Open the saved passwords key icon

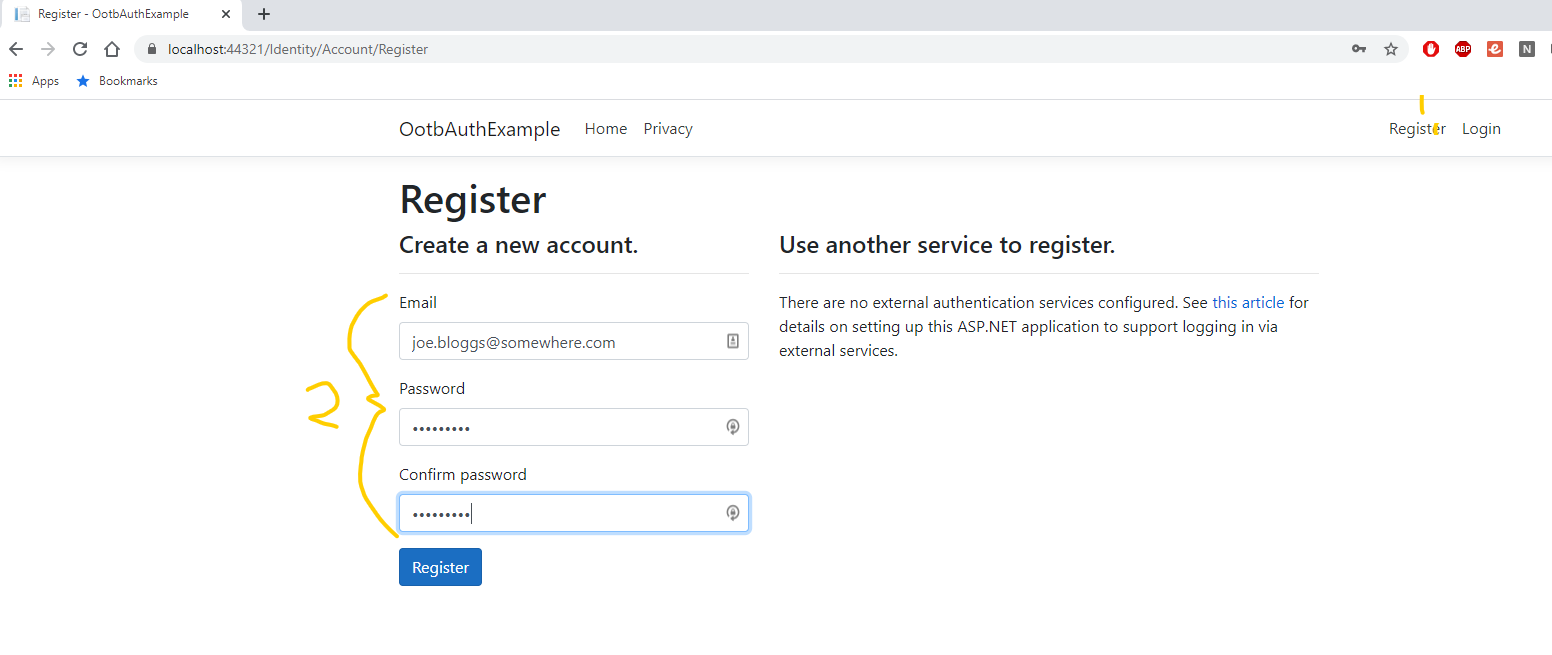point(1358,48)
